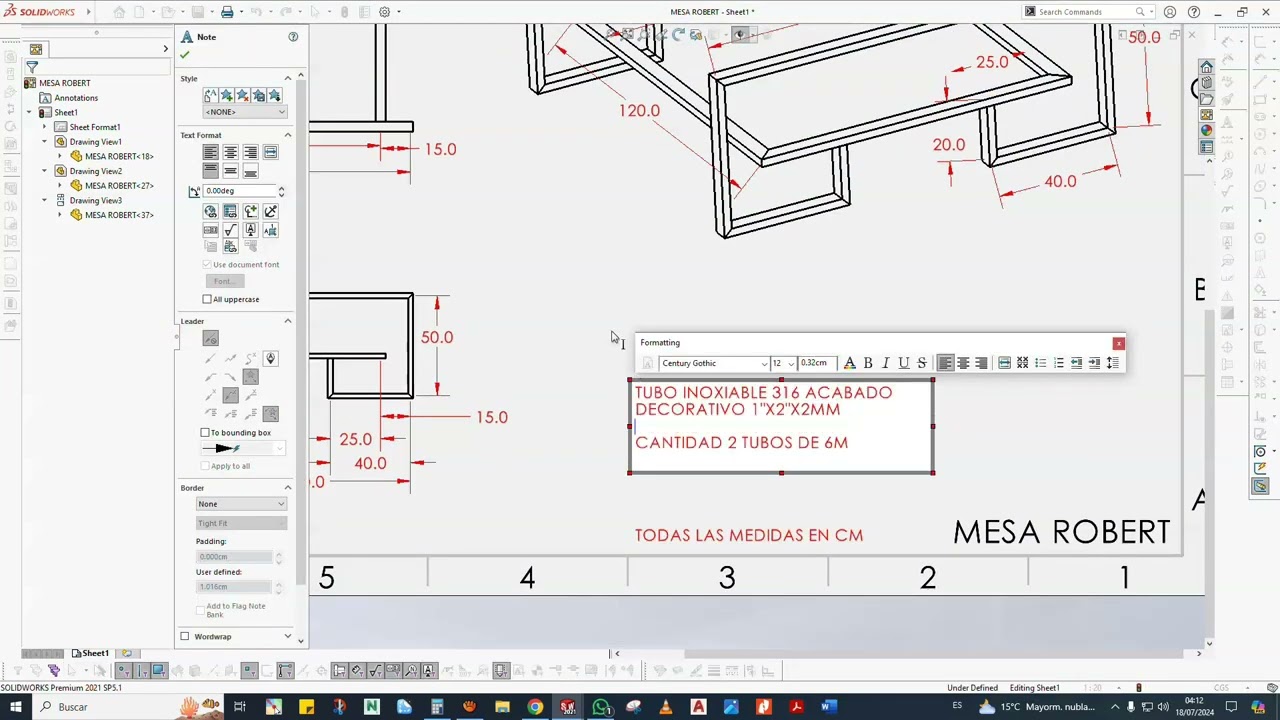Viewport: 1280px width, 720px height.
Task: Open the Options gear in title toolbar
Action: coord(385,12)
